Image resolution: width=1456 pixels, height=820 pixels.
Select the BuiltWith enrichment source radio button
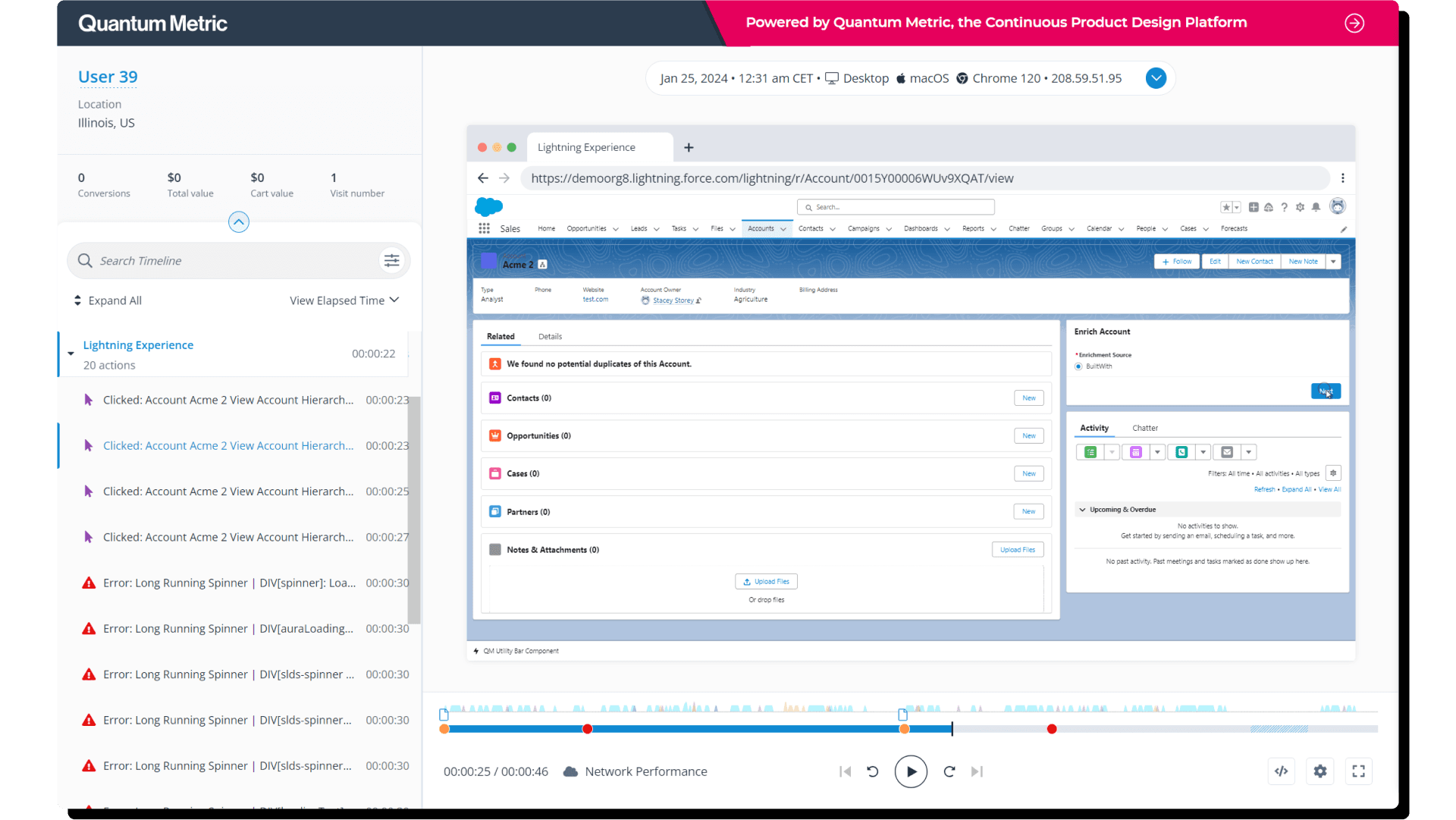click(1078, 366)
